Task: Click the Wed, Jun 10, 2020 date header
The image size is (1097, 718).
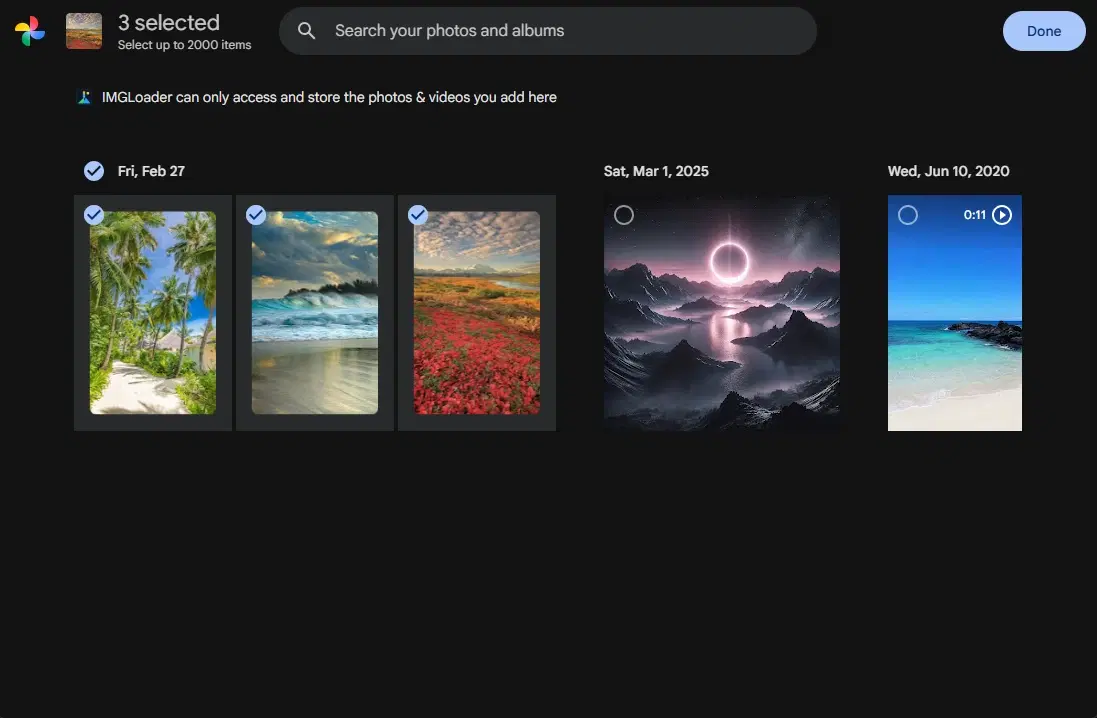Action: pyautogui.click(x=948, y=170)
